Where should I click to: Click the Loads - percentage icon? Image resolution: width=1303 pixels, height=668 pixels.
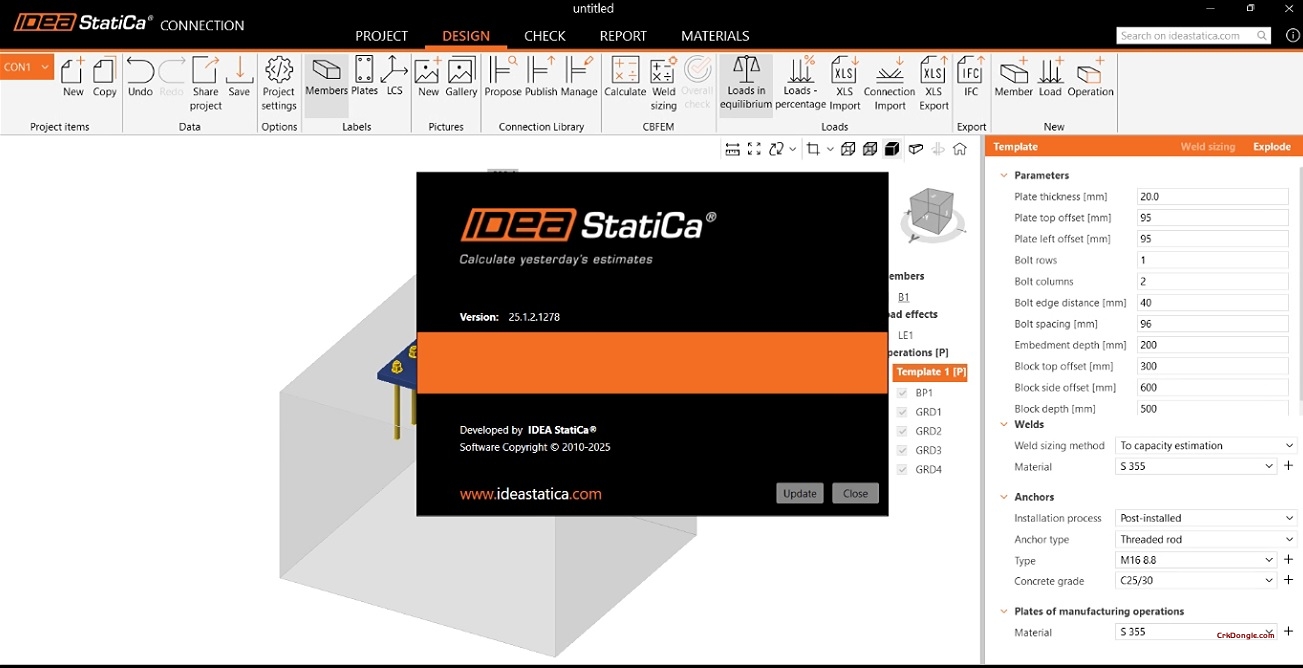pos(800,83)
